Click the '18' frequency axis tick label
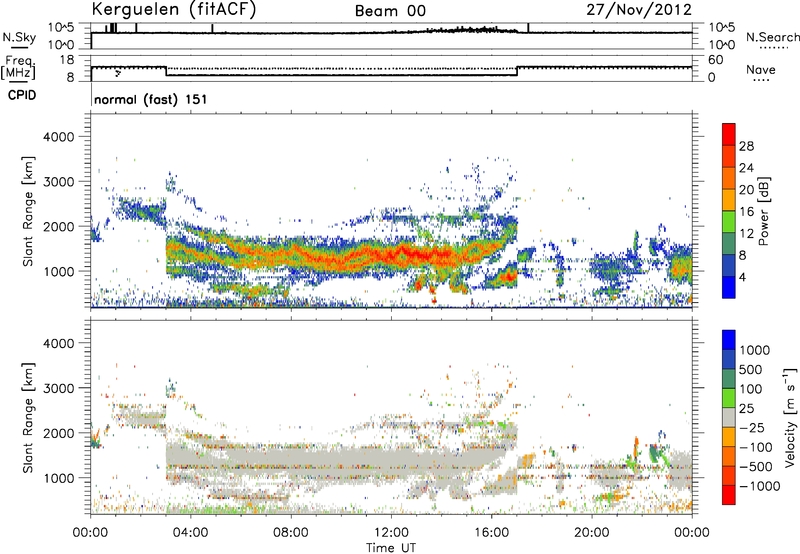The width and height of the screenshot is (800, 554). [x=67, y=60]
